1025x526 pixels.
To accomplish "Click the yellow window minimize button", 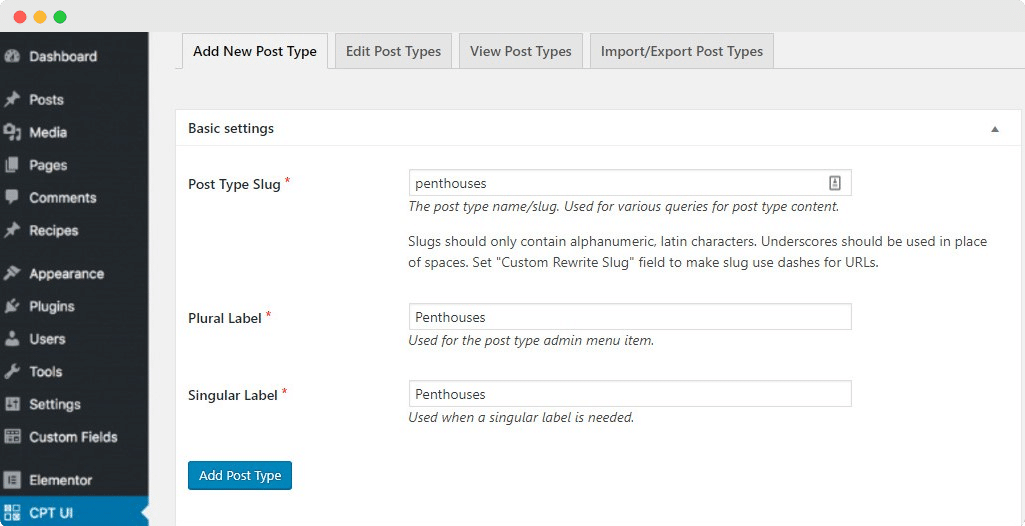I will (x=40, y=17).
